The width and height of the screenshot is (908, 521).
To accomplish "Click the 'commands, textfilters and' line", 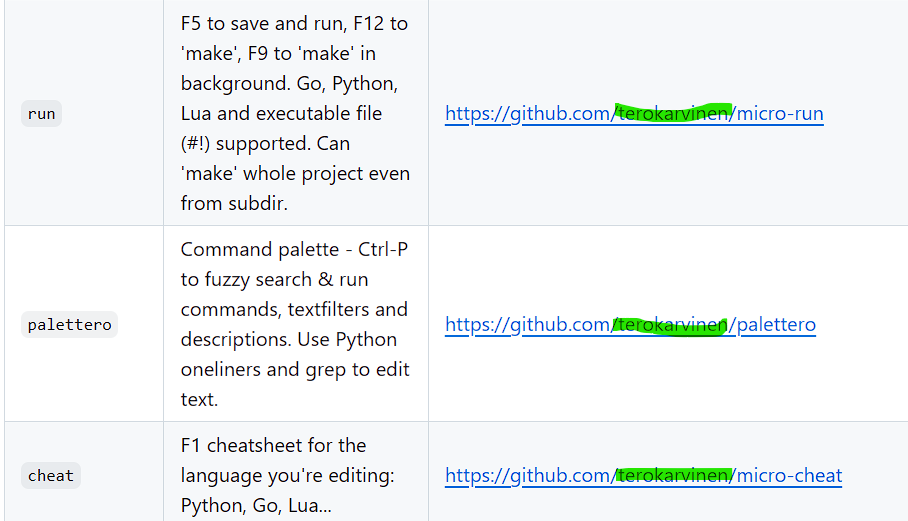I will pyautogui.click(x=294, y=310).
